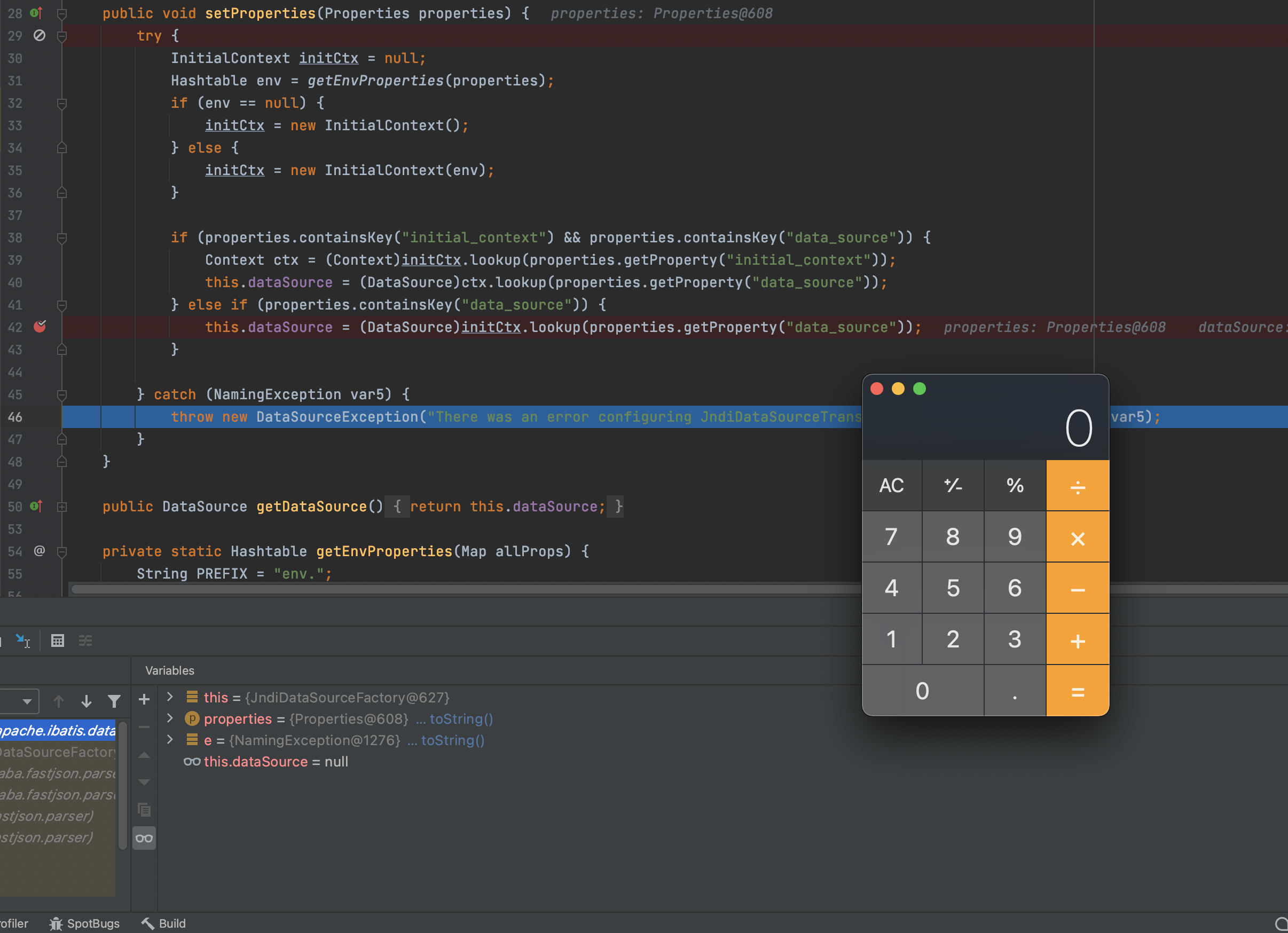Screen dimensions: 1288x933
Task: Open the thread selector dropdown
Action: point(19,701)
